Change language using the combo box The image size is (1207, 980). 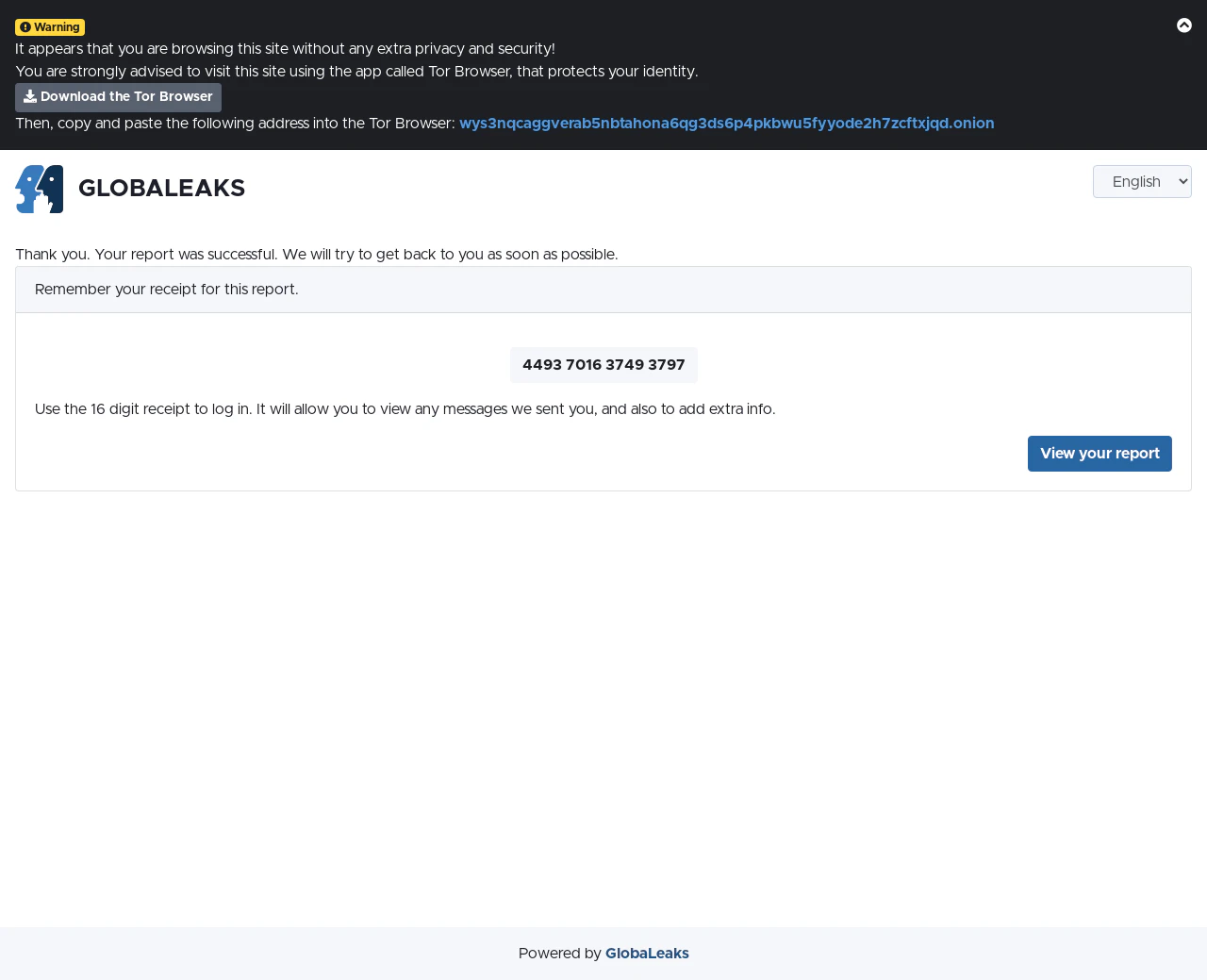coord(1141,181)
